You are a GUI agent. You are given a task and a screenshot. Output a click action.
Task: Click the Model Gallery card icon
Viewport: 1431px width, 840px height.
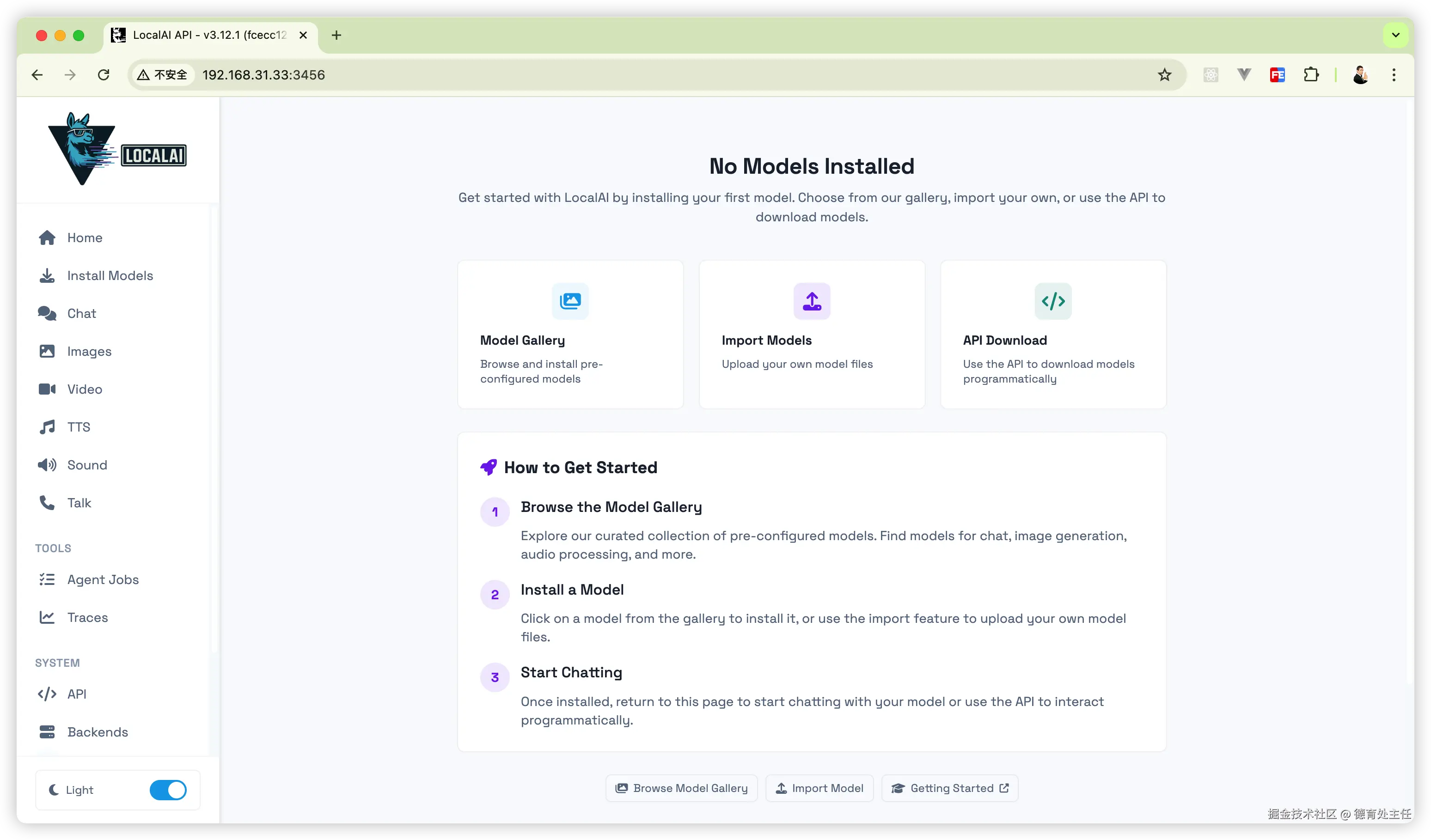pos(570,301)
